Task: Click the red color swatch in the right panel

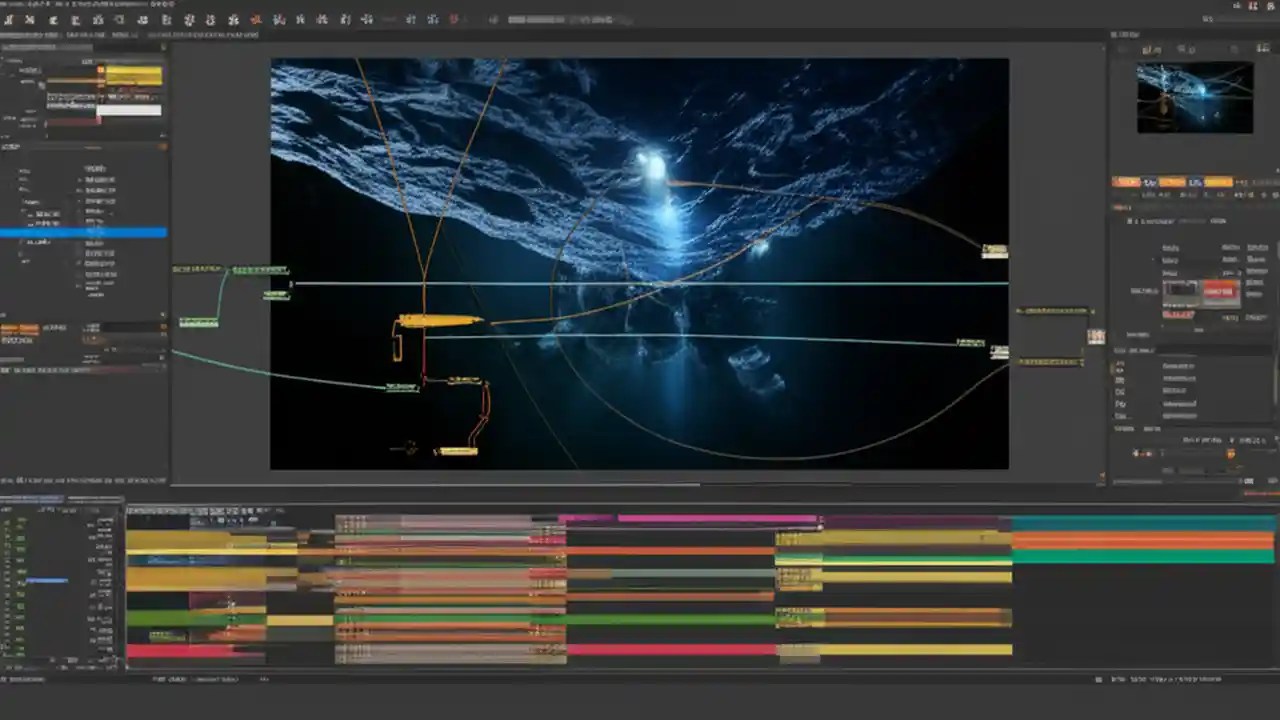Action: (1218, 290)
